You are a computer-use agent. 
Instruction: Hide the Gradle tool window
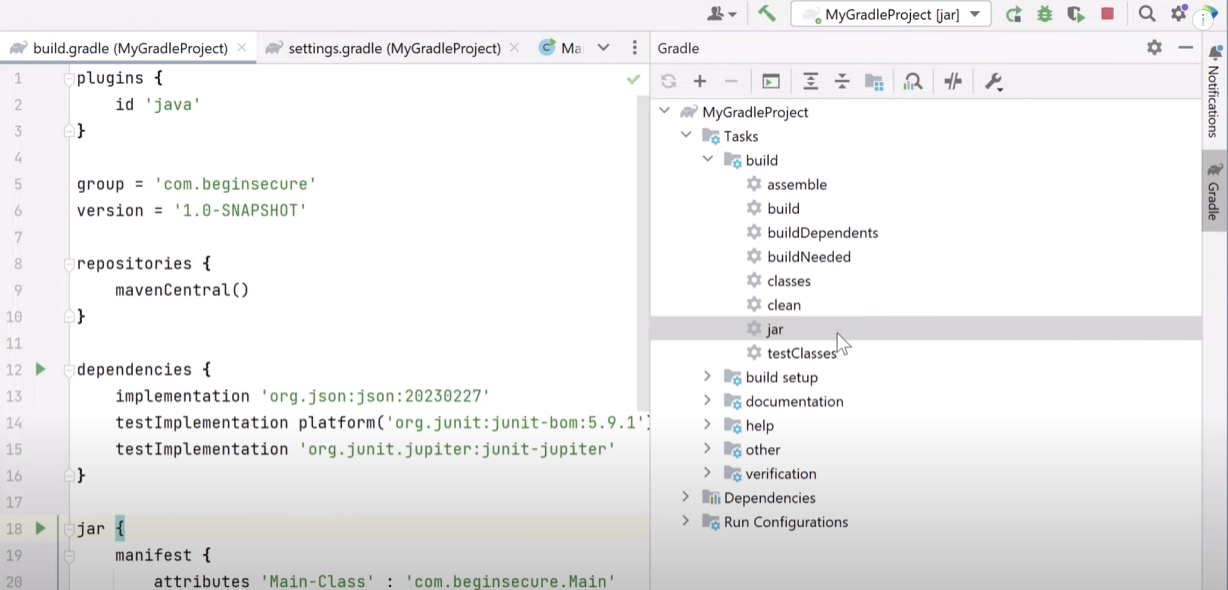[1186, 48]
